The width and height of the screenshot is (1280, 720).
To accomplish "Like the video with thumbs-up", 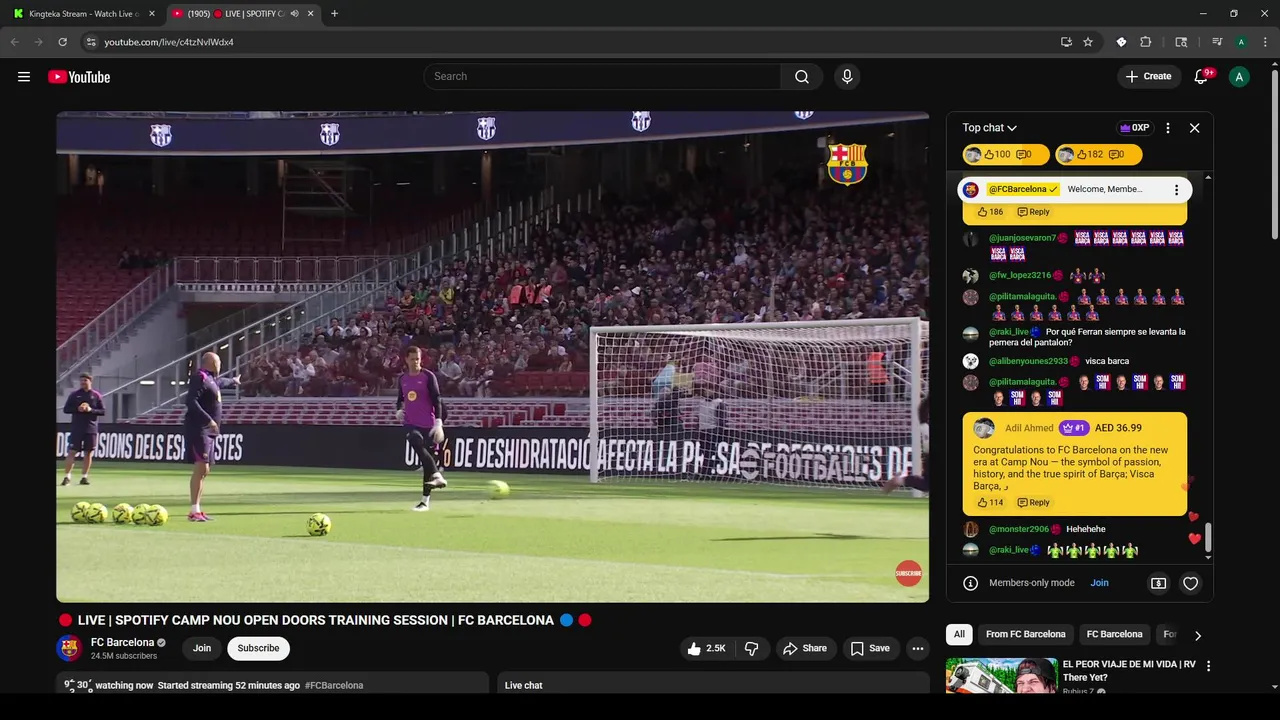I will tap(706, 648).
